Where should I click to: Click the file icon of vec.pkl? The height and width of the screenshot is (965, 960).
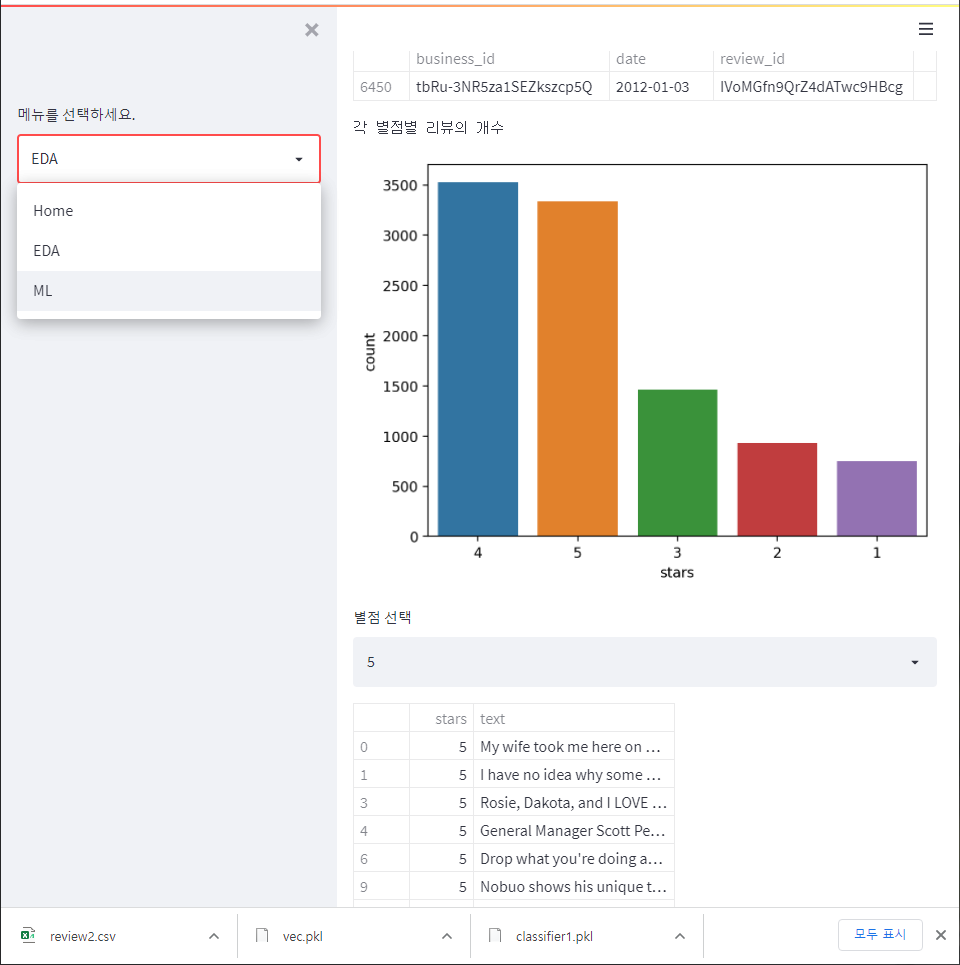pyautogui.click(x=262, y=935)
